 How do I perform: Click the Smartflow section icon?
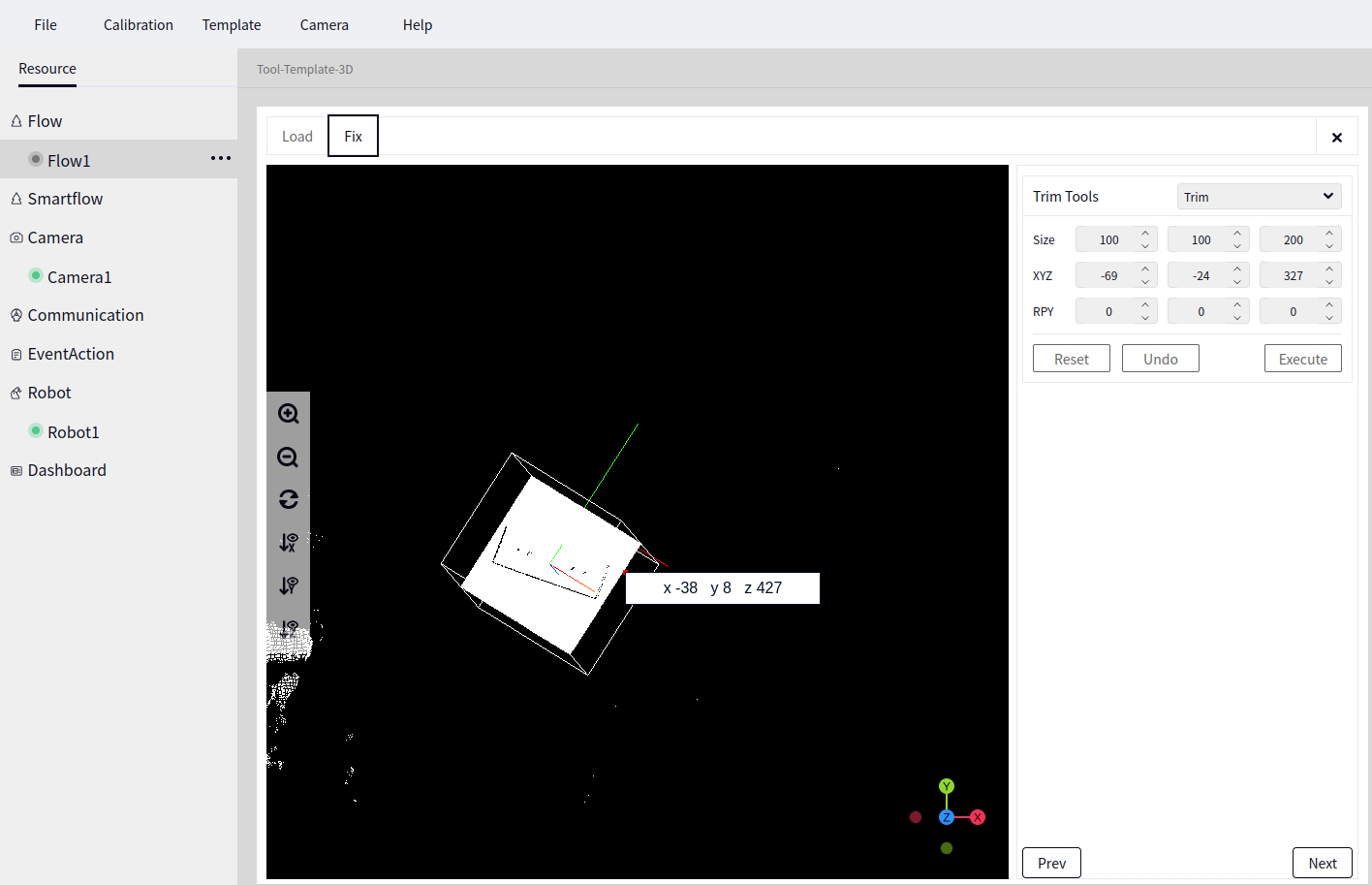point(16,199)
